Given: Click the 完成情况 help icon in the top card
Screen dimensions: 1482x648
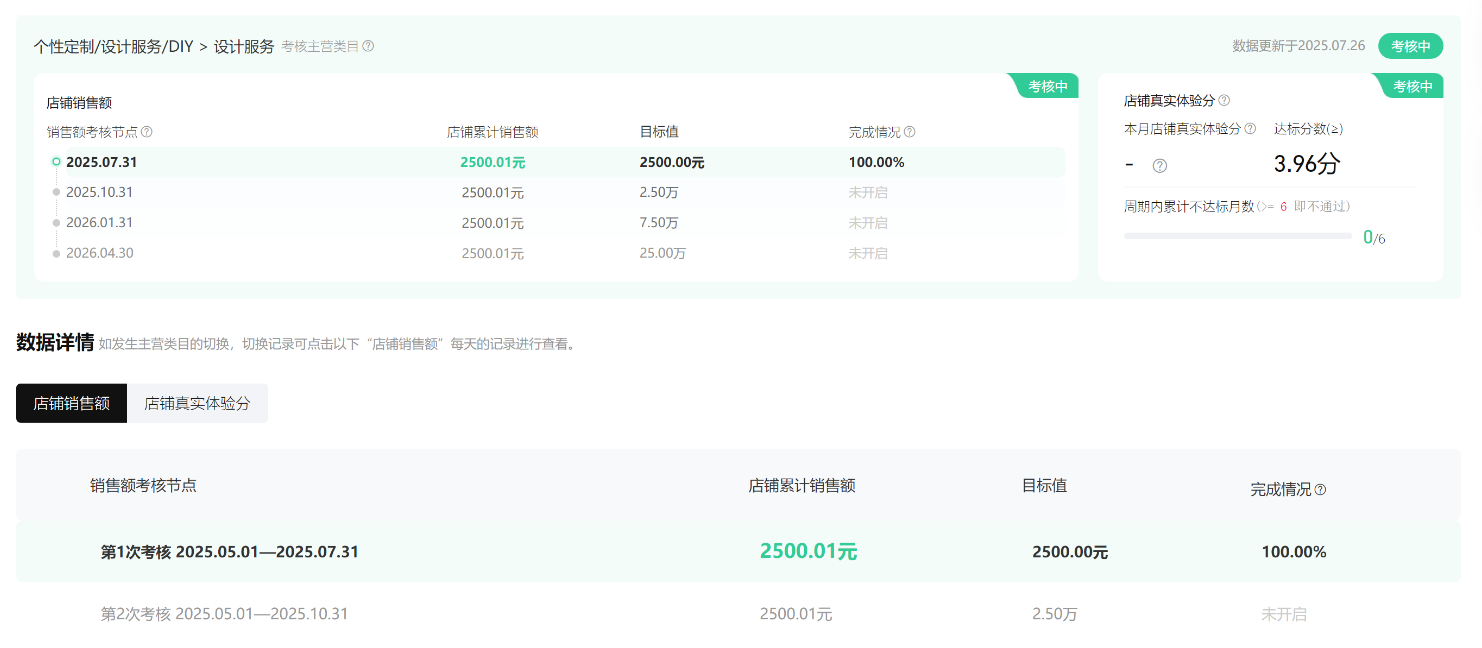Looking at the screenshot, I should [909, 132].
